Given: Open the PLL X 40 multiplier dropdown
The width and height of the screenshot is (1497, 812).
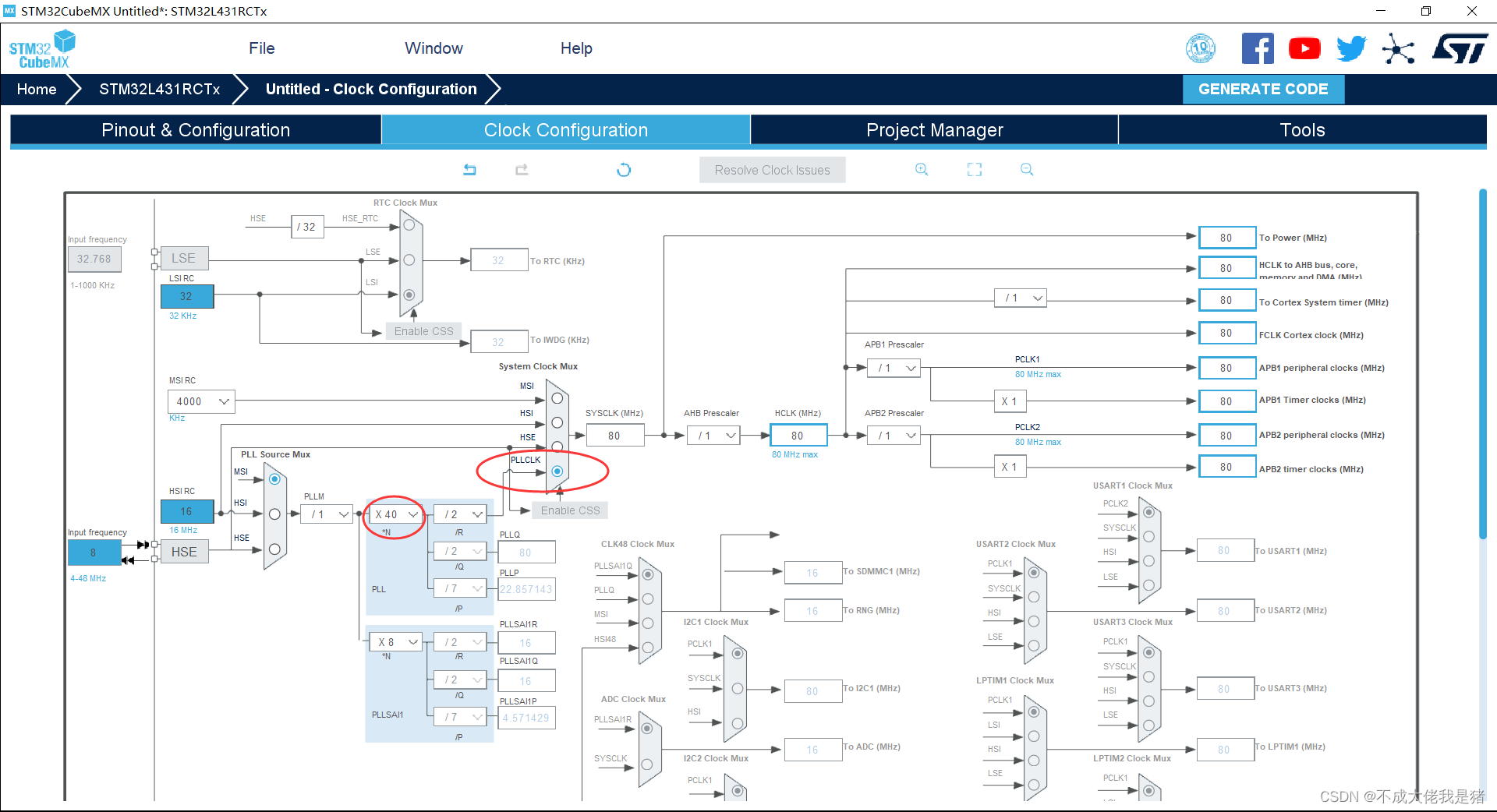Looking at the screenshot, I should 396,514.
